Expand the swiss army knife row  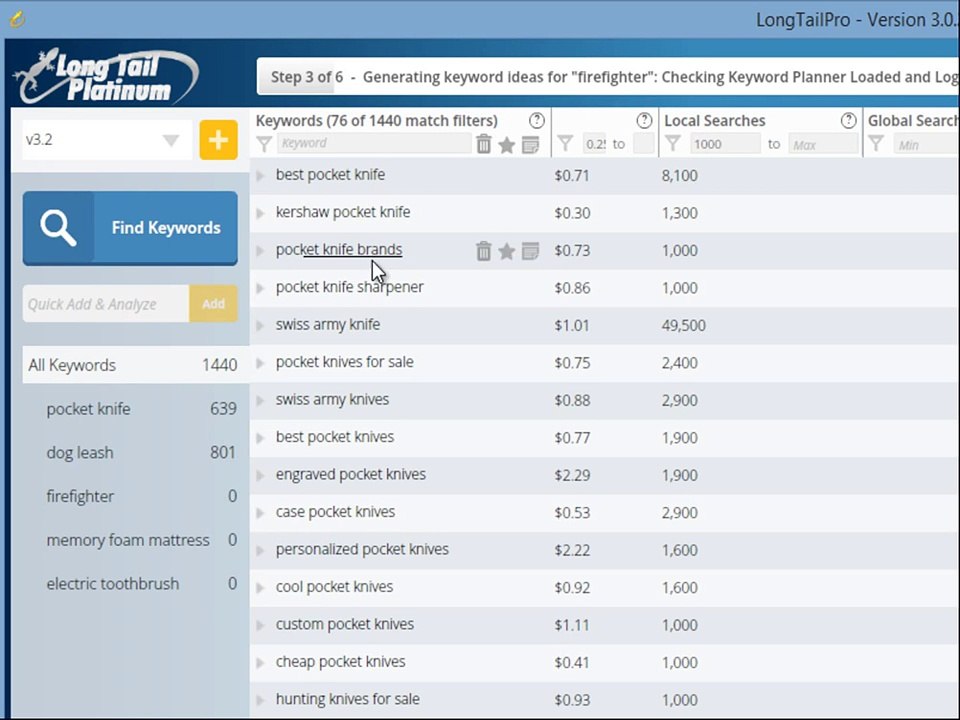260,326
